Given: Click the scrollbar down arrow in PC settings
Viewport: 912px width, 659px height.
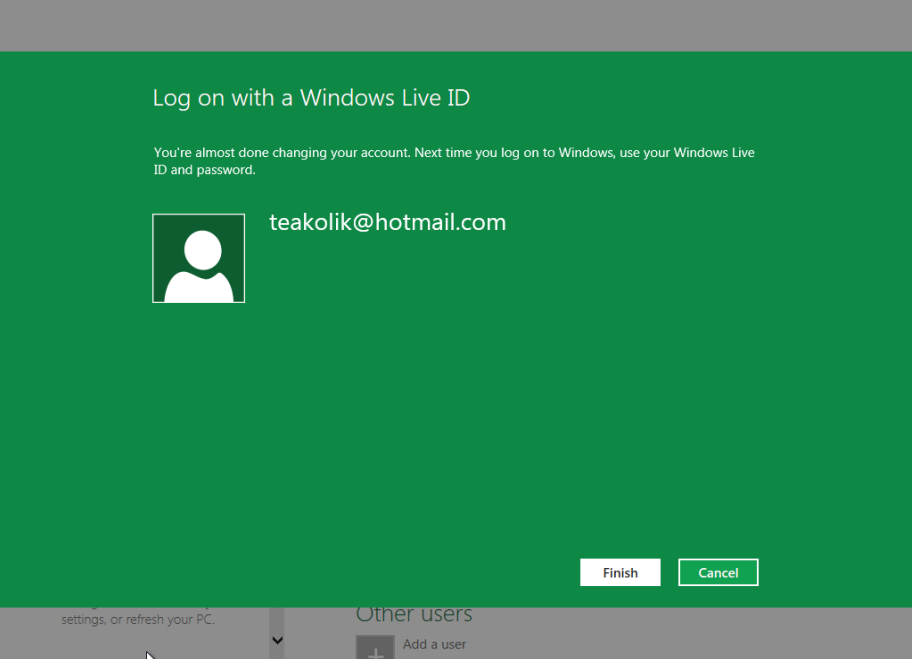Looking at the screenshot, I should [x=277, y=640].
